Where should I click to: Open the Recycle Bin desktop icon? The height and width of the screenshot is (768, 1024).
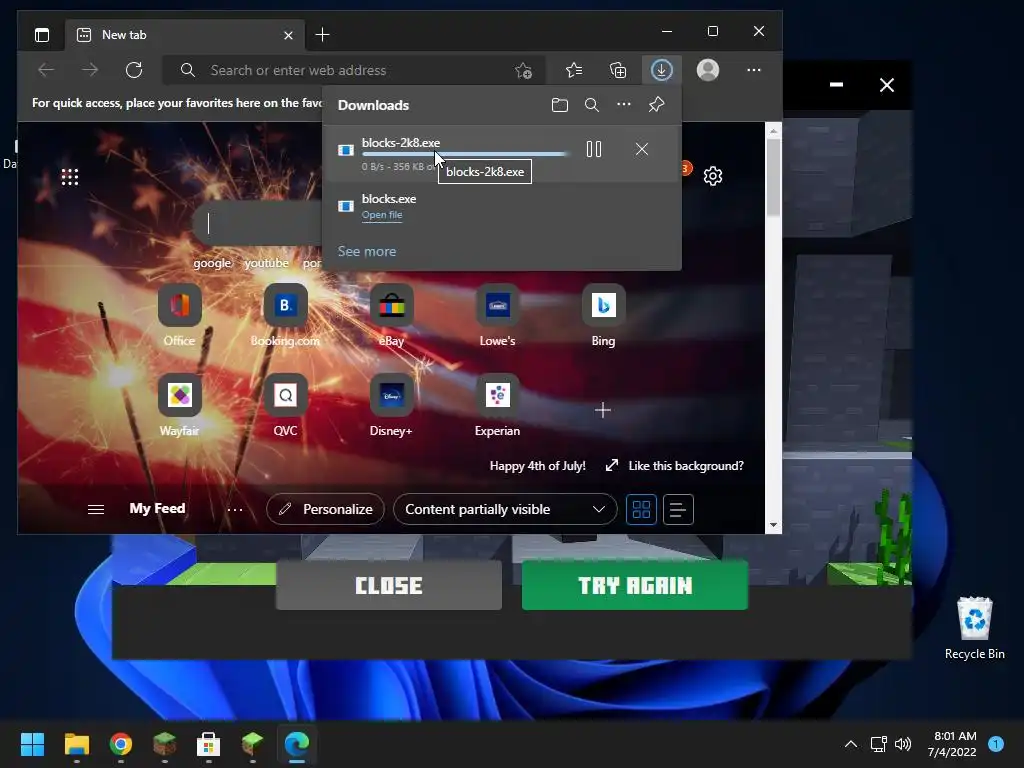click(x=974, y=628)
